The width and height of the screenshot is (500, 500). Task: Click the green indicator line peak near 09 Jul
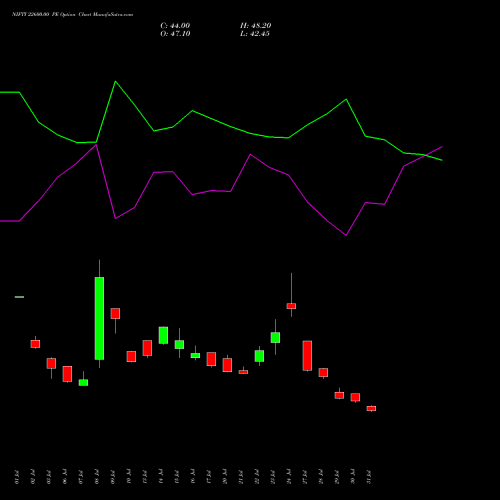click(x=115, y=81)
